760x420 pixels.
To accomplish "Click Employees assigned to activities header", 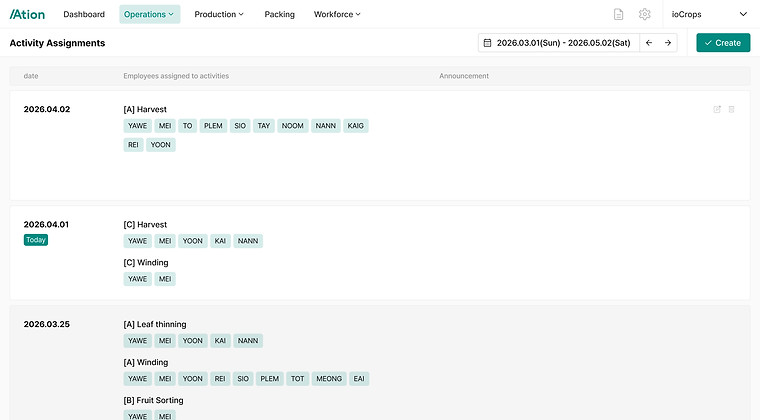I will (x=176, y=76).
